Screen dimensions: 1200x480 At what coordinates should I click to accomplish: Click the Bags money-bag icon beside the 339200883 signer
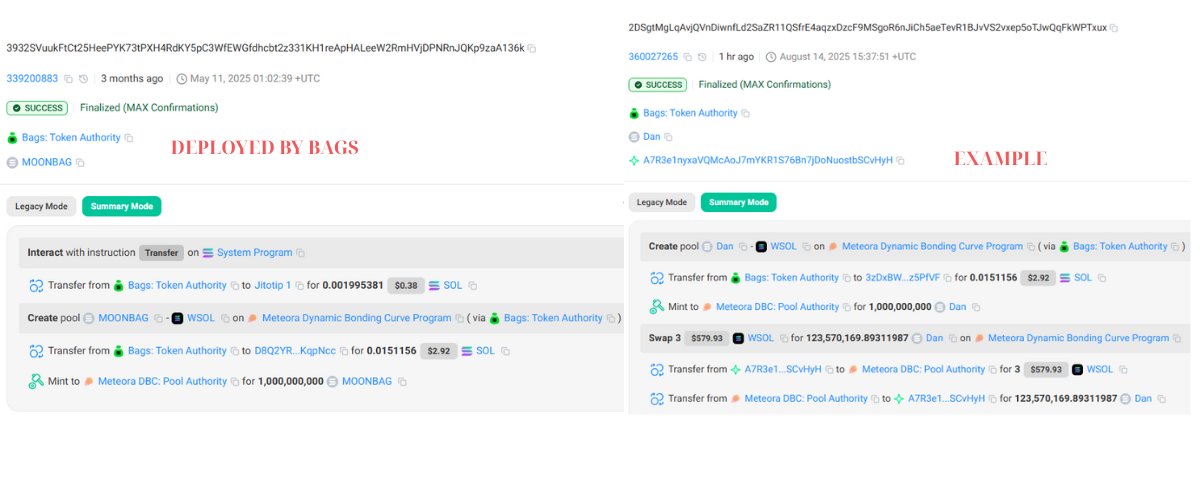click(13, 138)
